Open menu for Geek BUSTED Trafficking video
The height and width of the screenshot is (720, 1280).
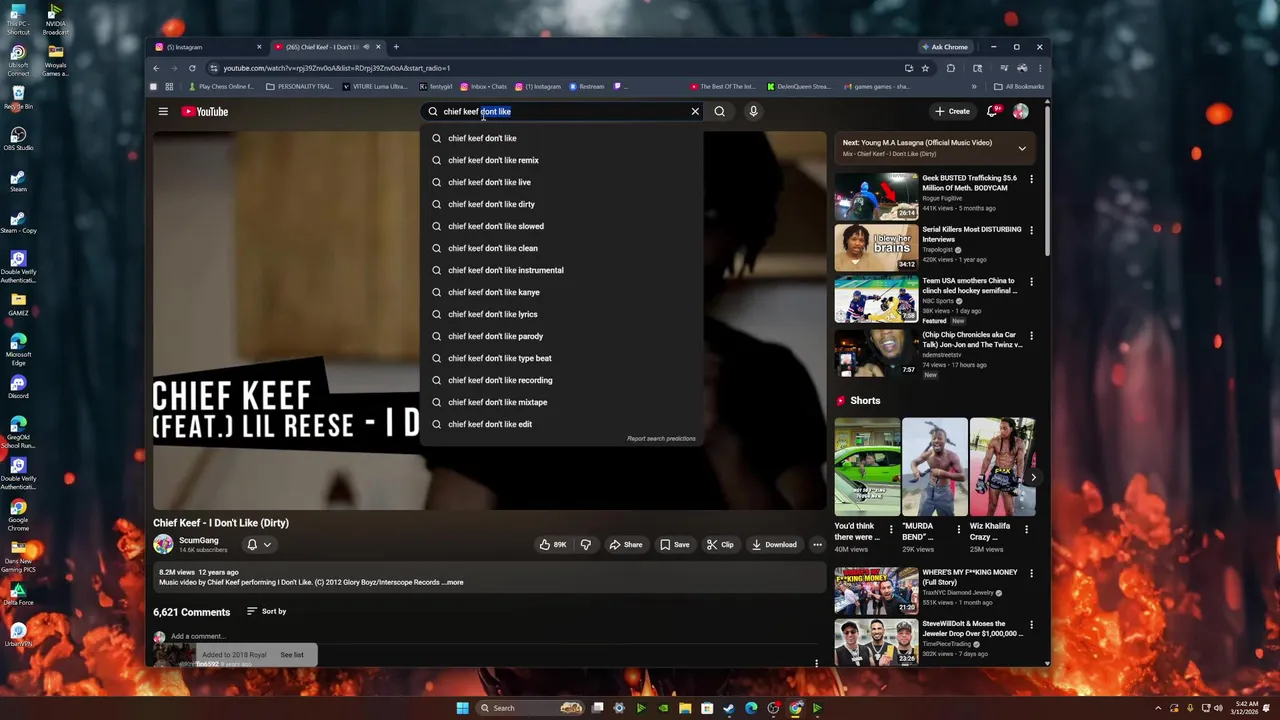pyautogui.click(x=1031, y=179)
